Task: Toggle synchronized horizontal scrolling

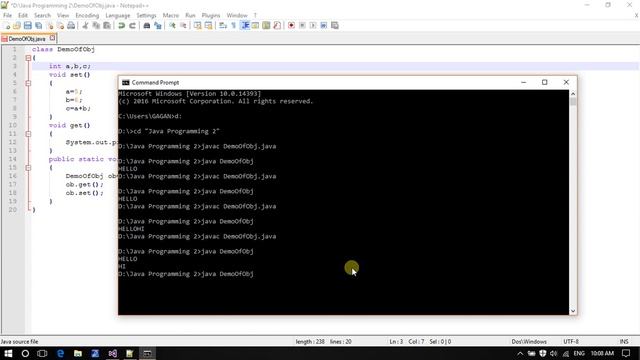Action: 209,25
